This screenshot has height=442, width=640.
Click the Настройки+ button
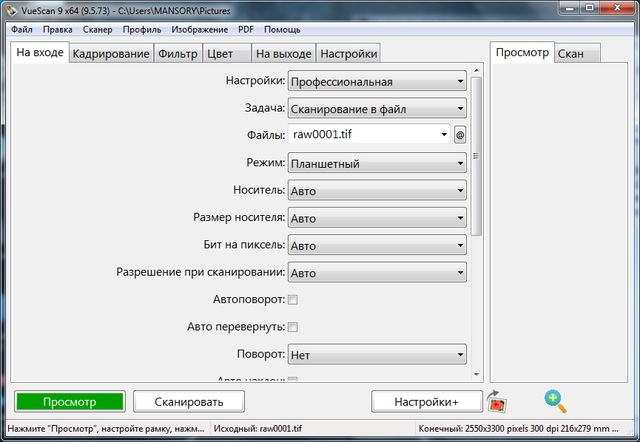click(x=426, y=401)
